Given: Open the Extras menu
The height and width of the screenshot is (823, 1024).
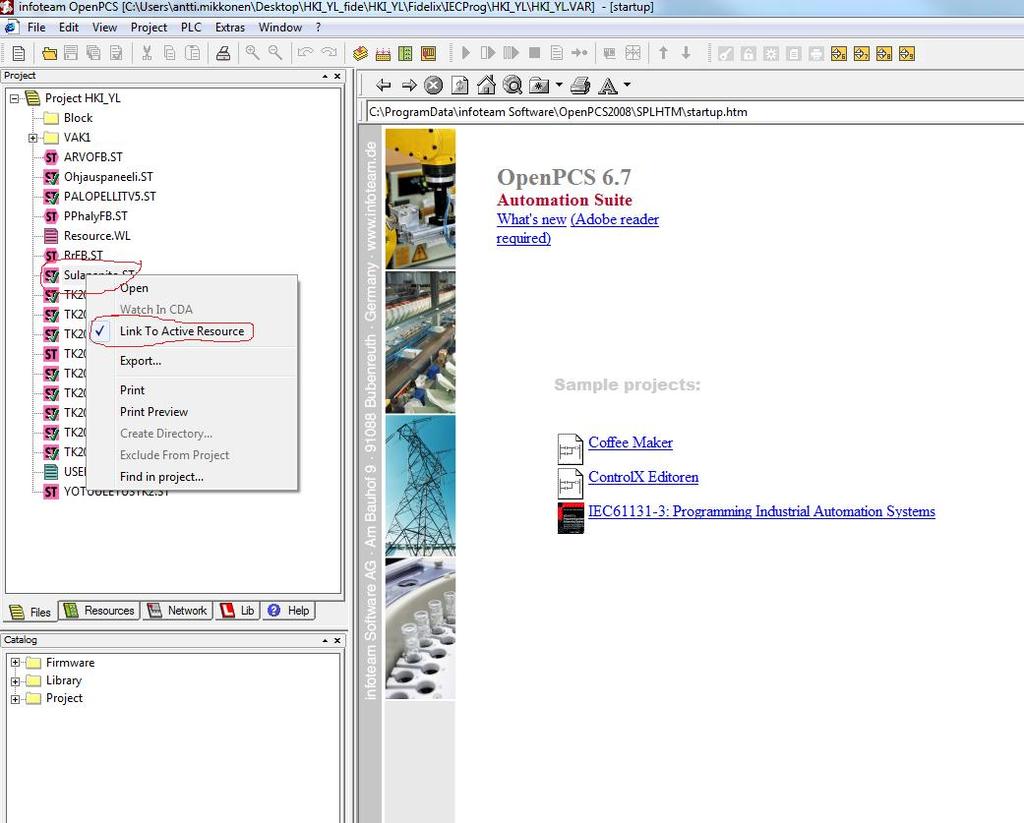Looking at the screenshot, I should pyautogui.click(x=230, y=27).
